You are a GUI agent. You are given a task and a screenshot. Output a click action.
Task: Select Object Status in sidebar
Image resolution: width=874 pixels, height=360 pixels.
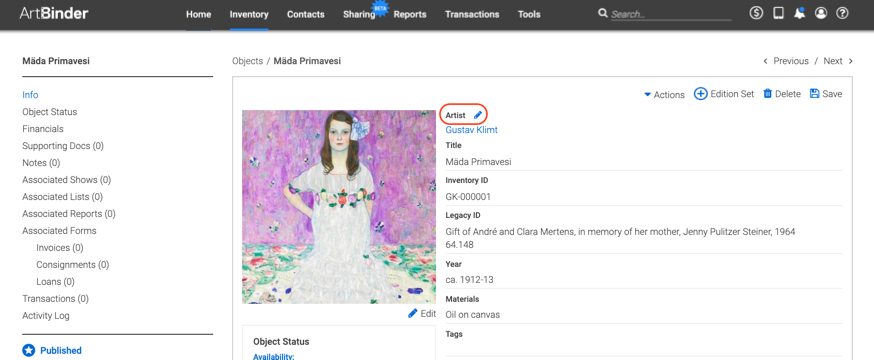tap(50, 111)
